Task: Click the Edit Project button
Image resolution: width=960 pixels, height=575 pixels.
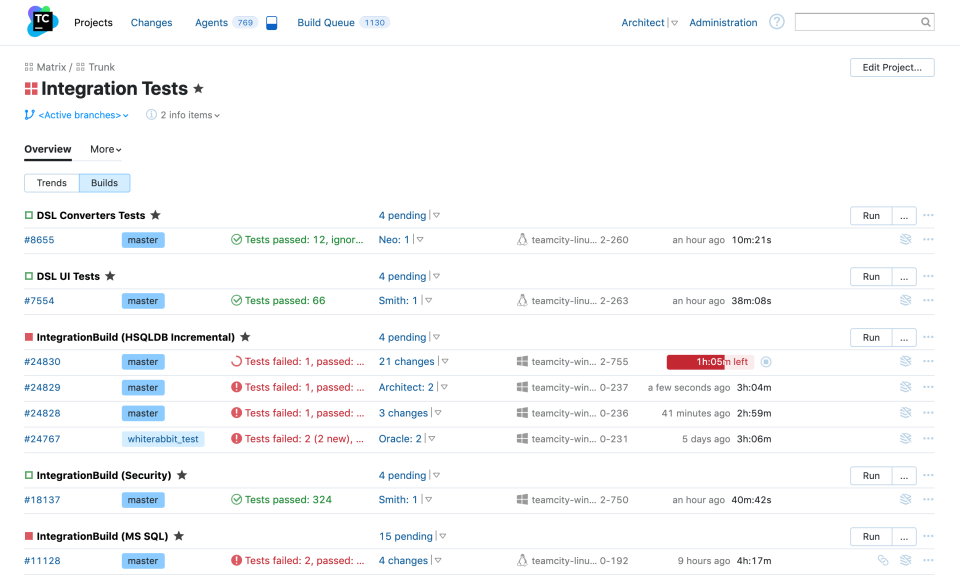Action: pos(892,68)
